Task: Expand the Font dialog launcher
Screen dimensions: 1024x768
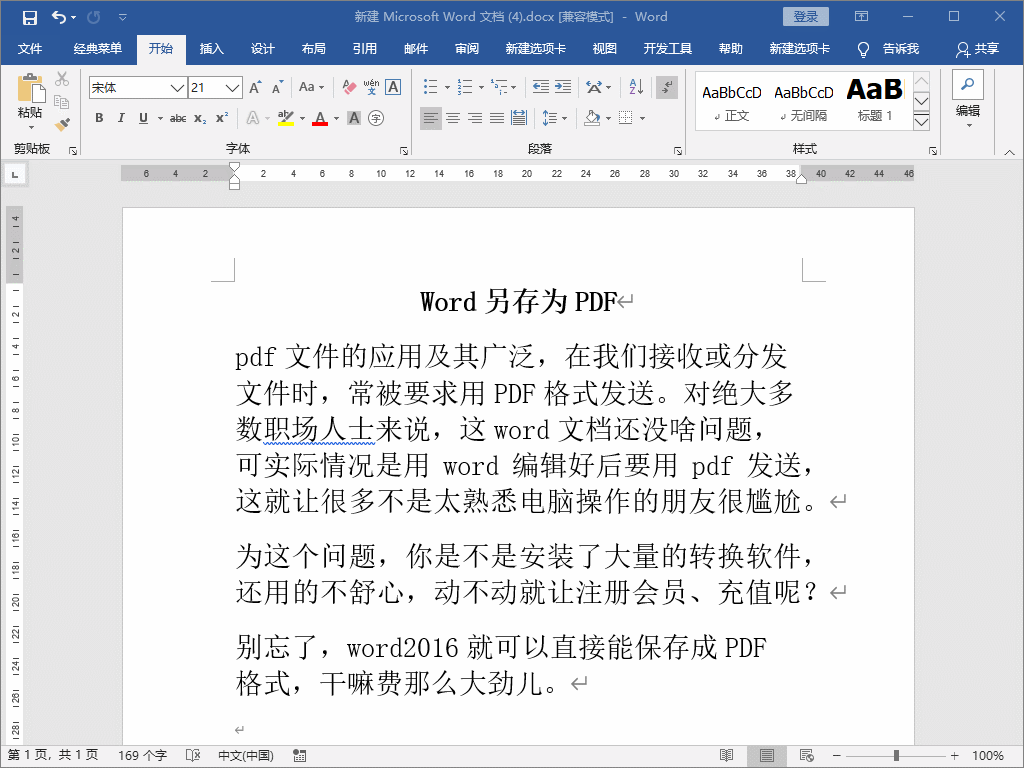Action: tap(404, 151)
